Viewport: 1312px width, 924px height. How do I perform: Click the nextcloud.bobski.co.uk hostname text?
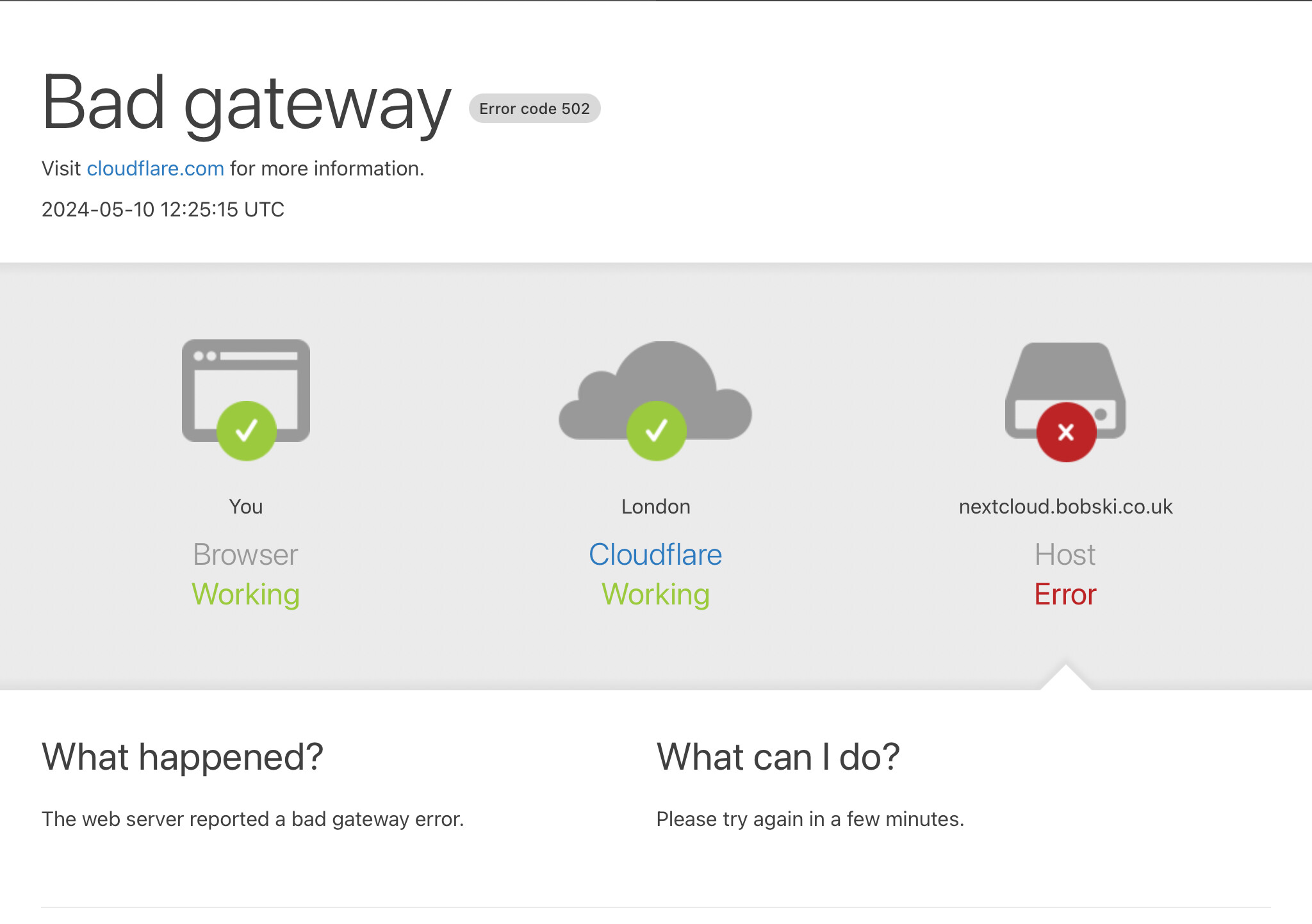1065,507
